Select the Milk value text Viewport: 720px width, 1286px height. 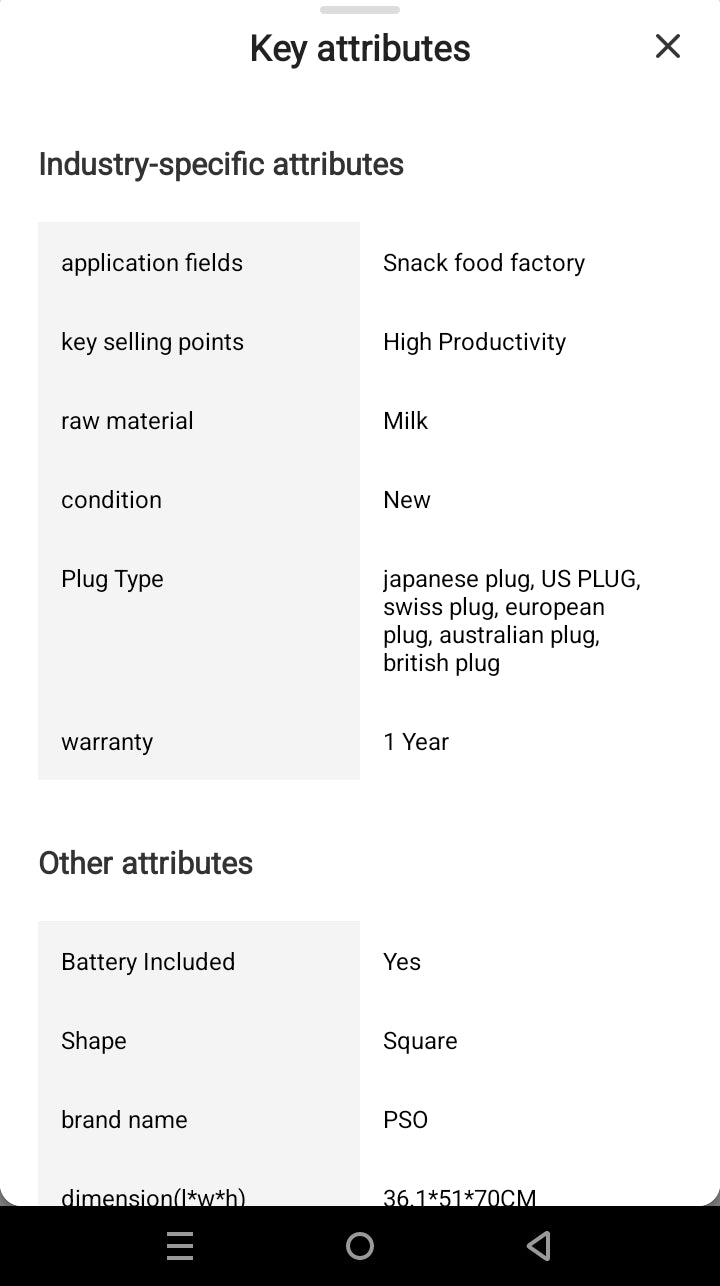point(405,421)
